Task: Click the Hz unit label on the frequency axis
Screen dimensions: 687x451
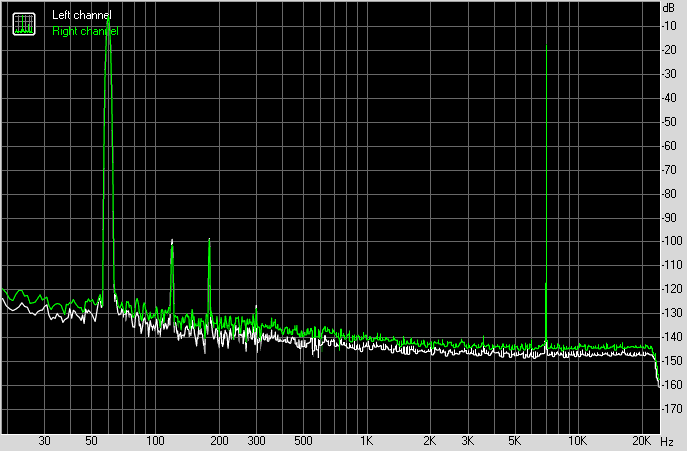Action: tap(667, 441)
